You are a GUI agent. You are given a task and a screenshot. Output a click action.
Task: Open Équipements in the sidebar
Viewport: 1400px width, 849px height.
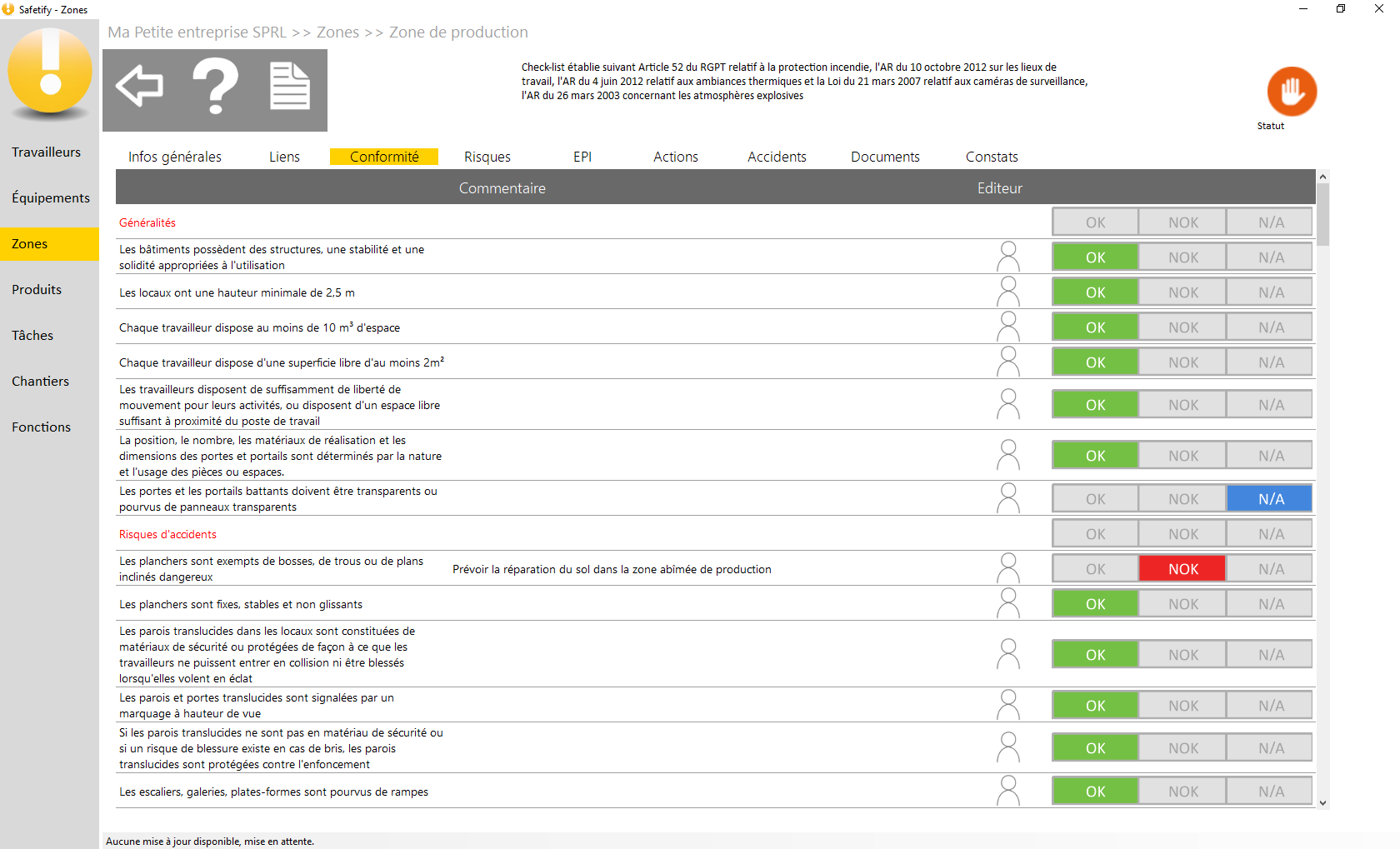(x=50, y=197)
